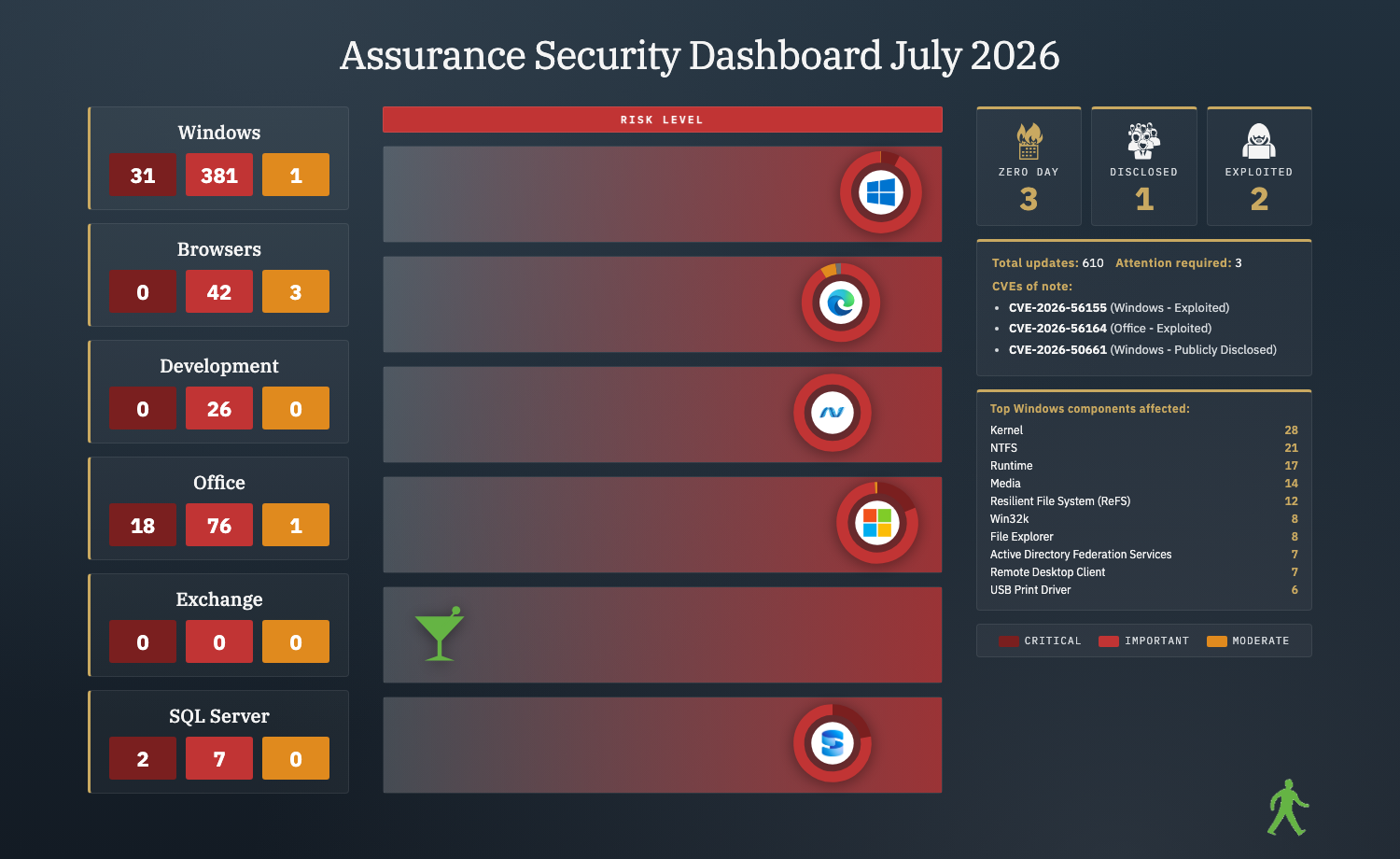This screenshot has height=859, width=1400.
Task: Click the Edge browser donut chart
Action: (841, 303)
